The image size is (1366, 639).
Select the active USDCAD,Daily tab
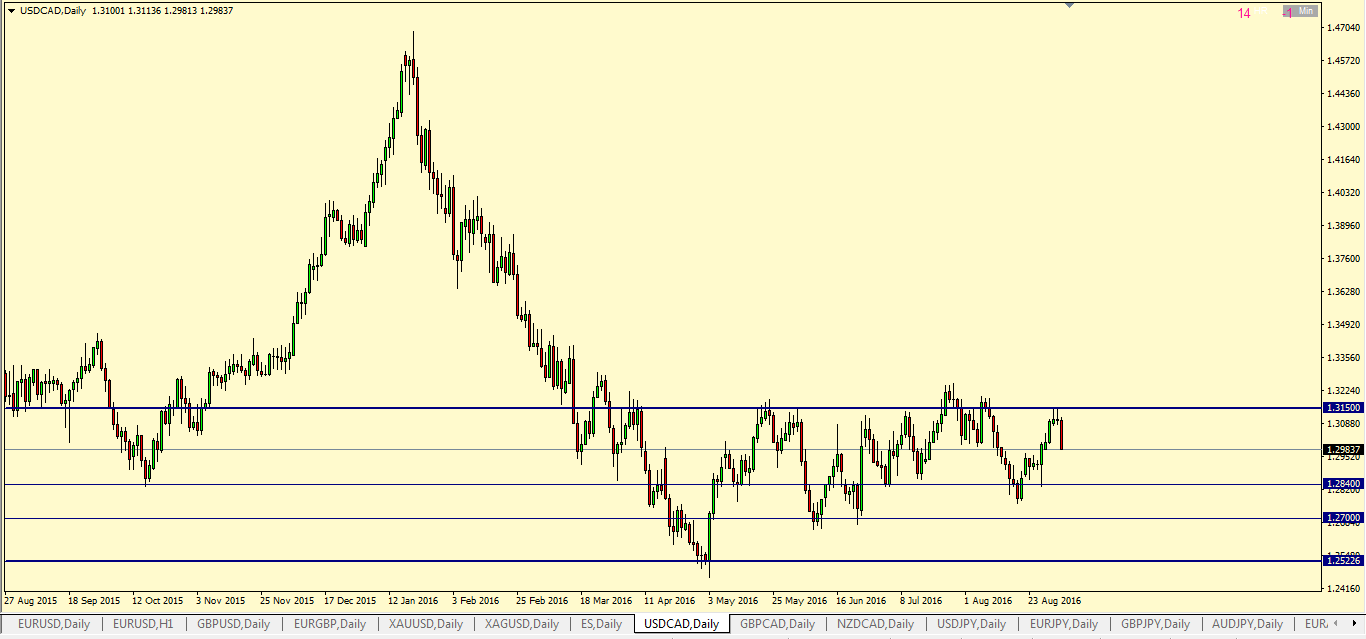pos(682,624)
